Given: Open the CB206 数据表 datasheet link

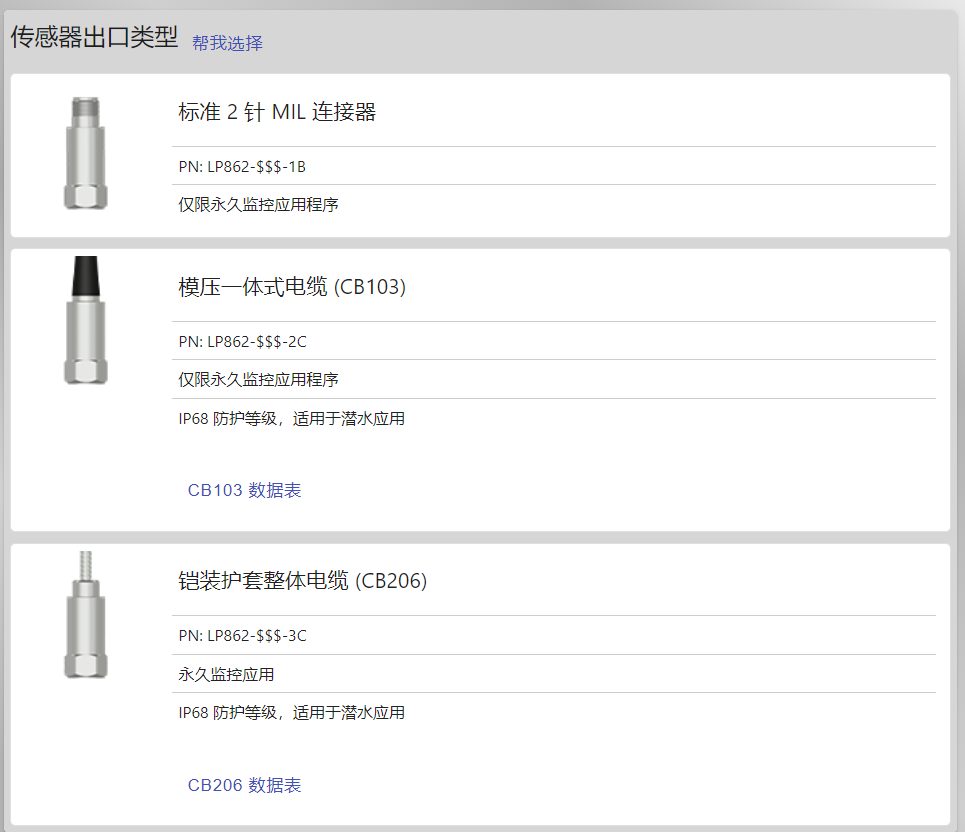Looking at the screenshot, I should click(x=244, y=785).
